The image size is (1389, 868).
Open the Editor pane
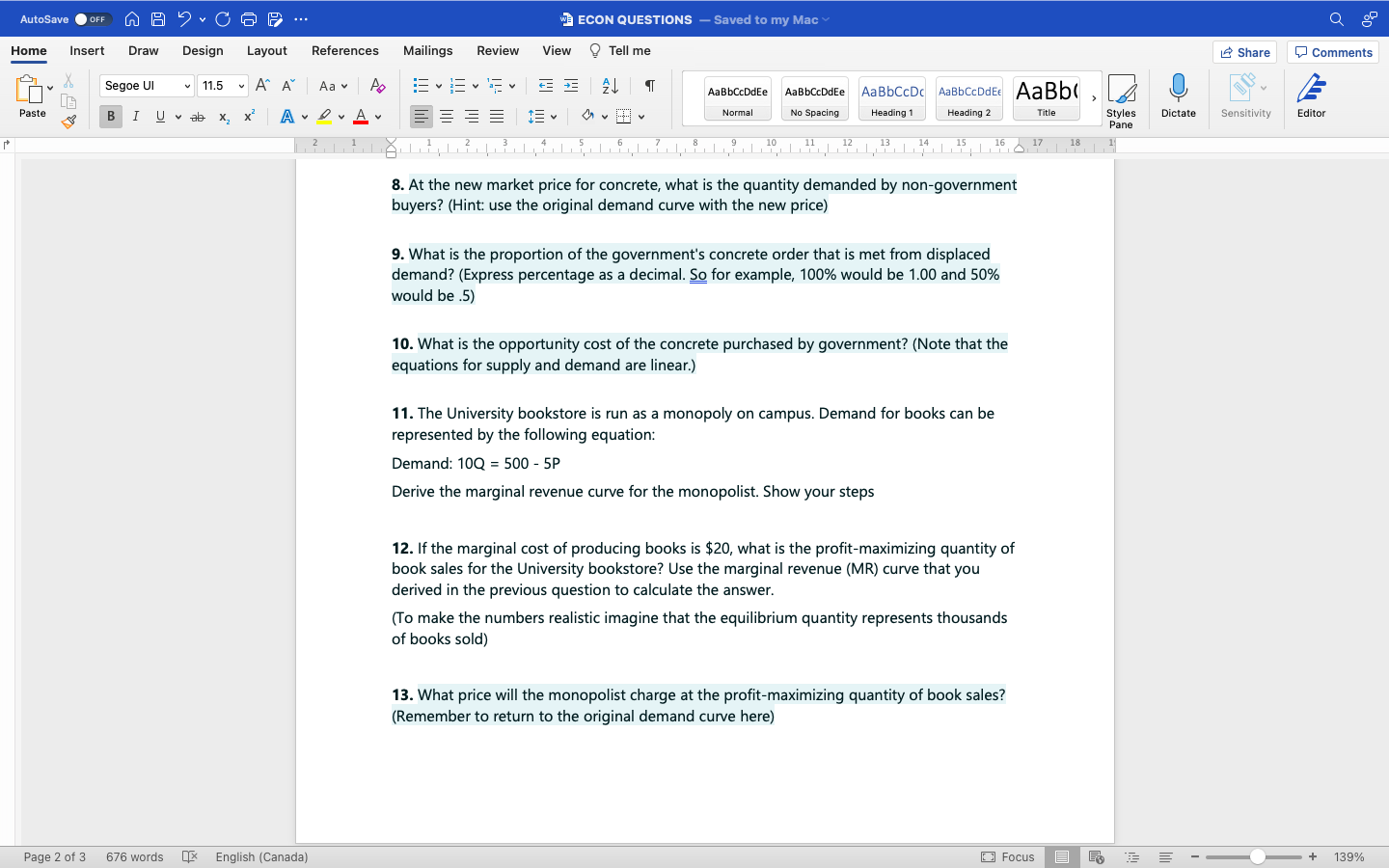tap(1311, 96)
